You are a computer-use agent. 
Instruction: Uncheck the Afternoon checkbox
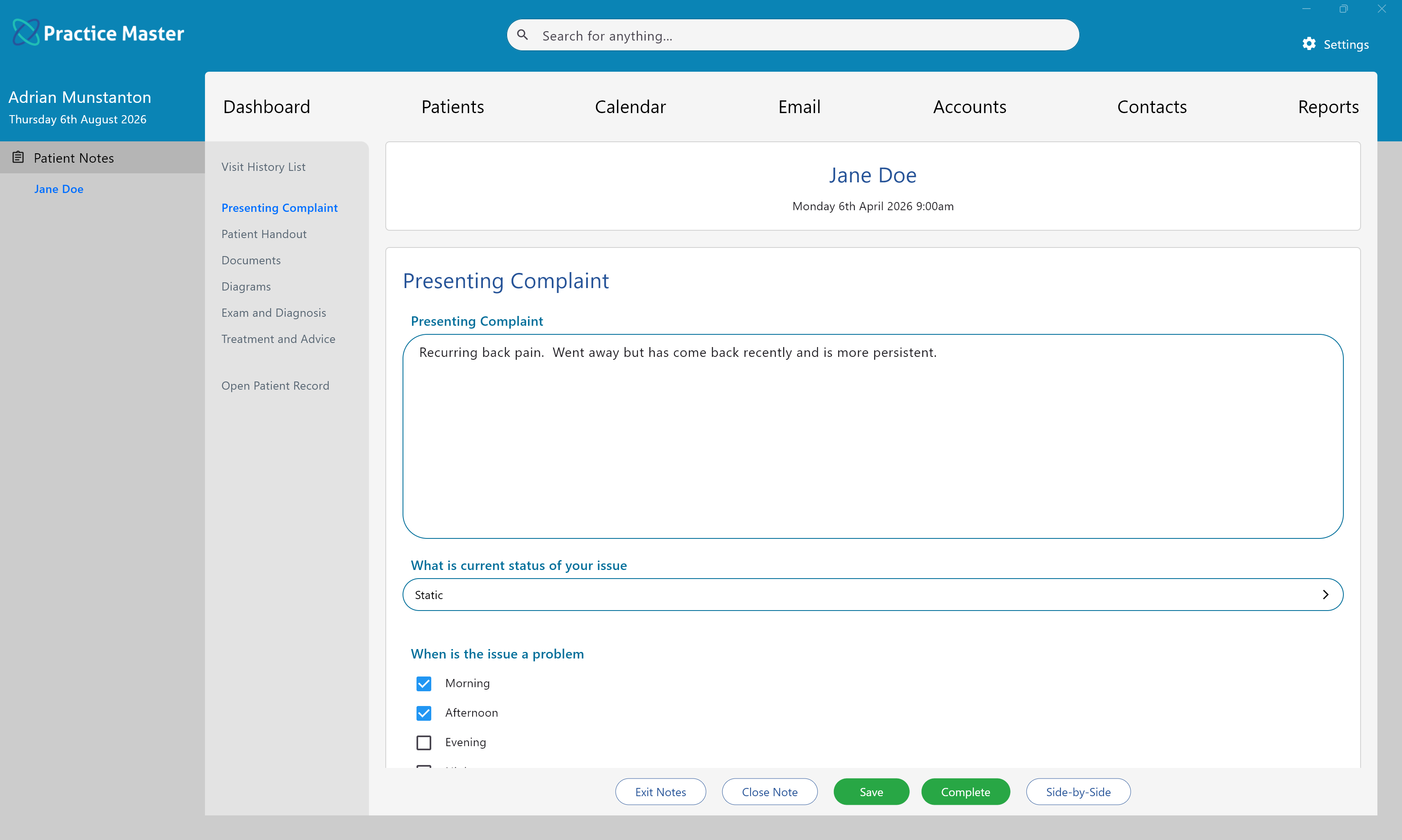pos(423,713)
